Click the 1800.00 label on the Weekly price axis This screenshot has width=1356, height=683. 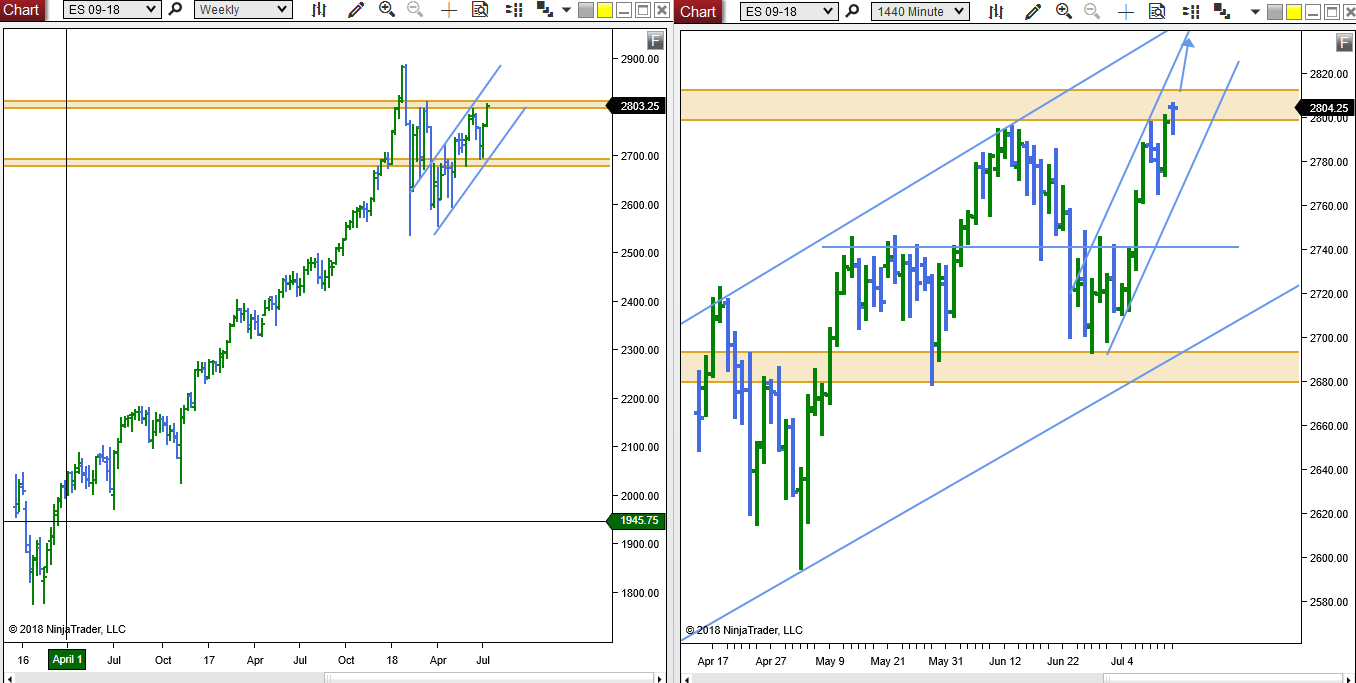click(x=640, y=593)
